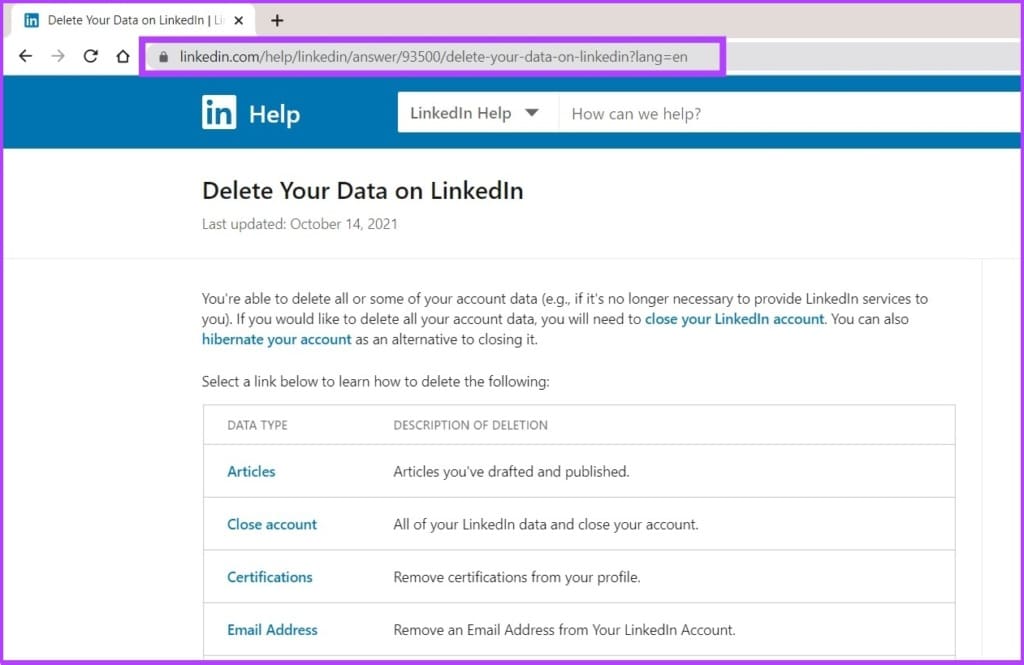Click the How can we help search box
Image resolution: width=1024 pixels, height=665 pixels.
pos(790,114)
